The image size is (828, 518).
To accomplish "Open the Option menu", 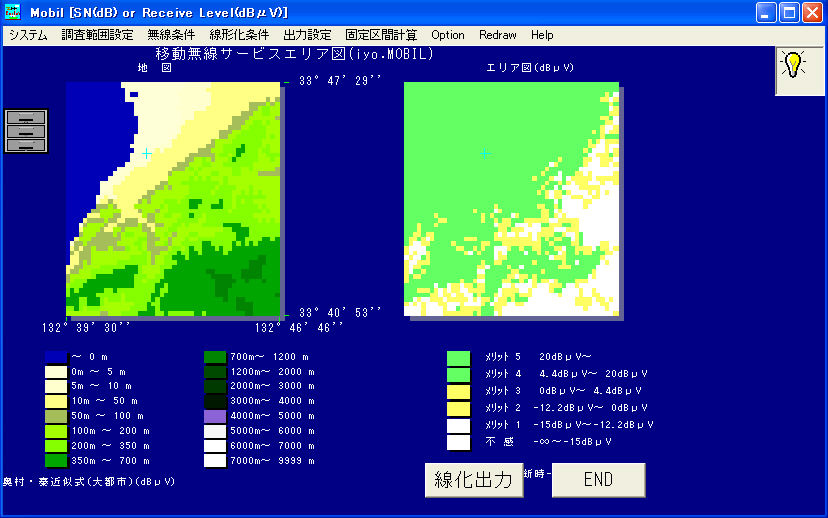I will click(448, 35).
